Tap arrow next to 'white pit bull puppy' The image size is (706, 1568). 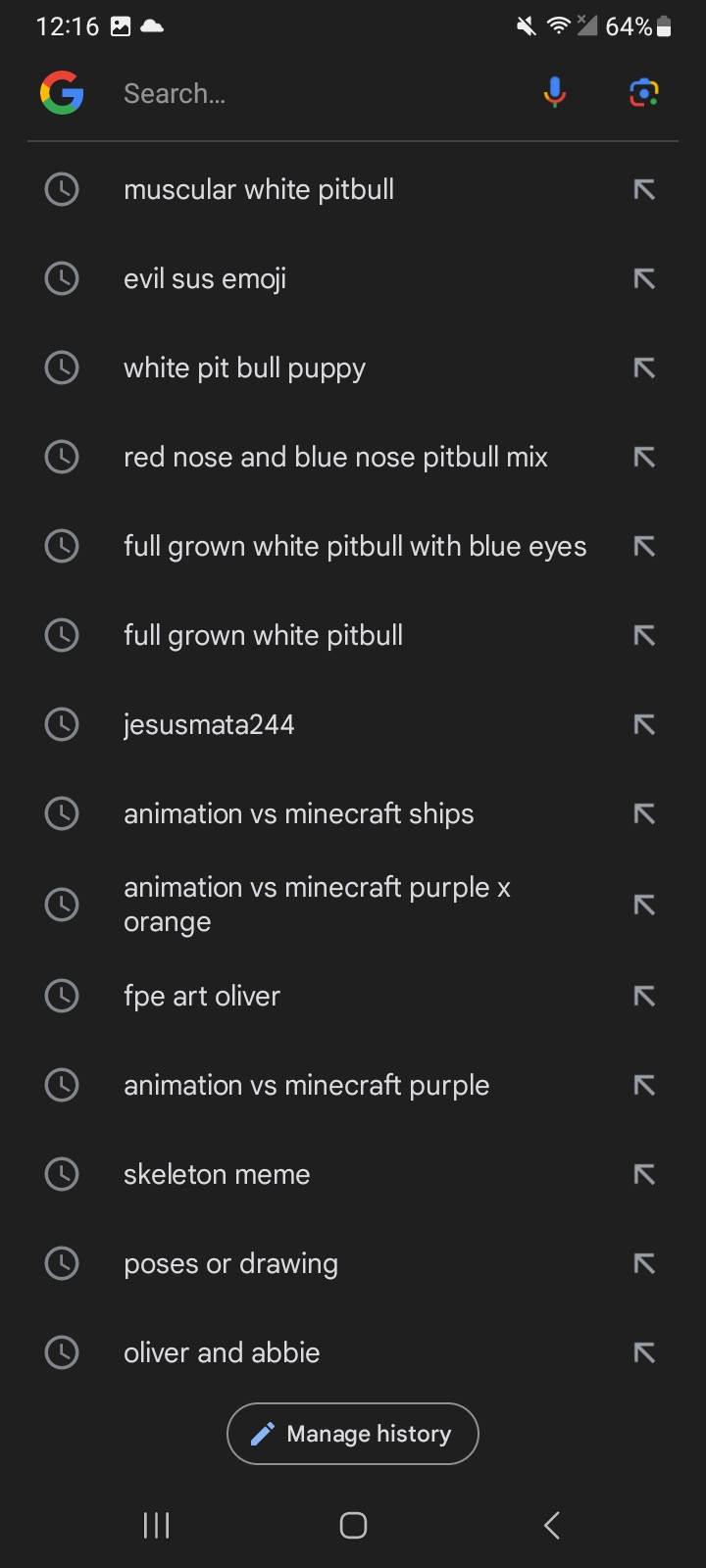point(644,368)
